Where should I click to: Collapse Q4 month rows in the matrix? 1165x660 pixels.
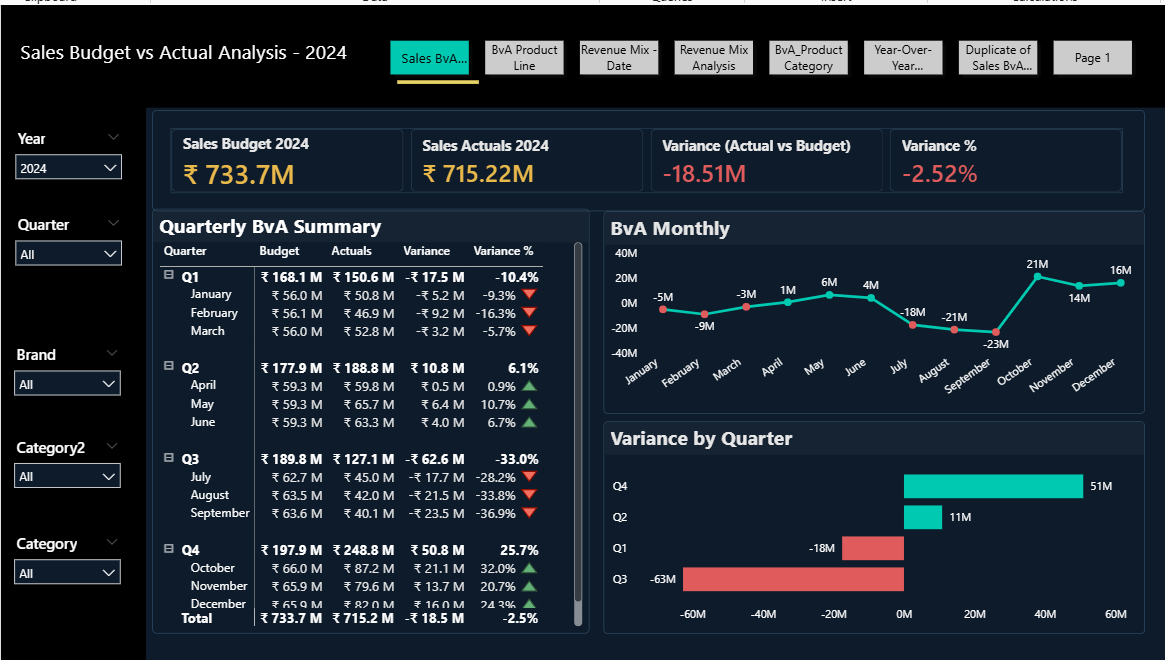click(168, 548)
